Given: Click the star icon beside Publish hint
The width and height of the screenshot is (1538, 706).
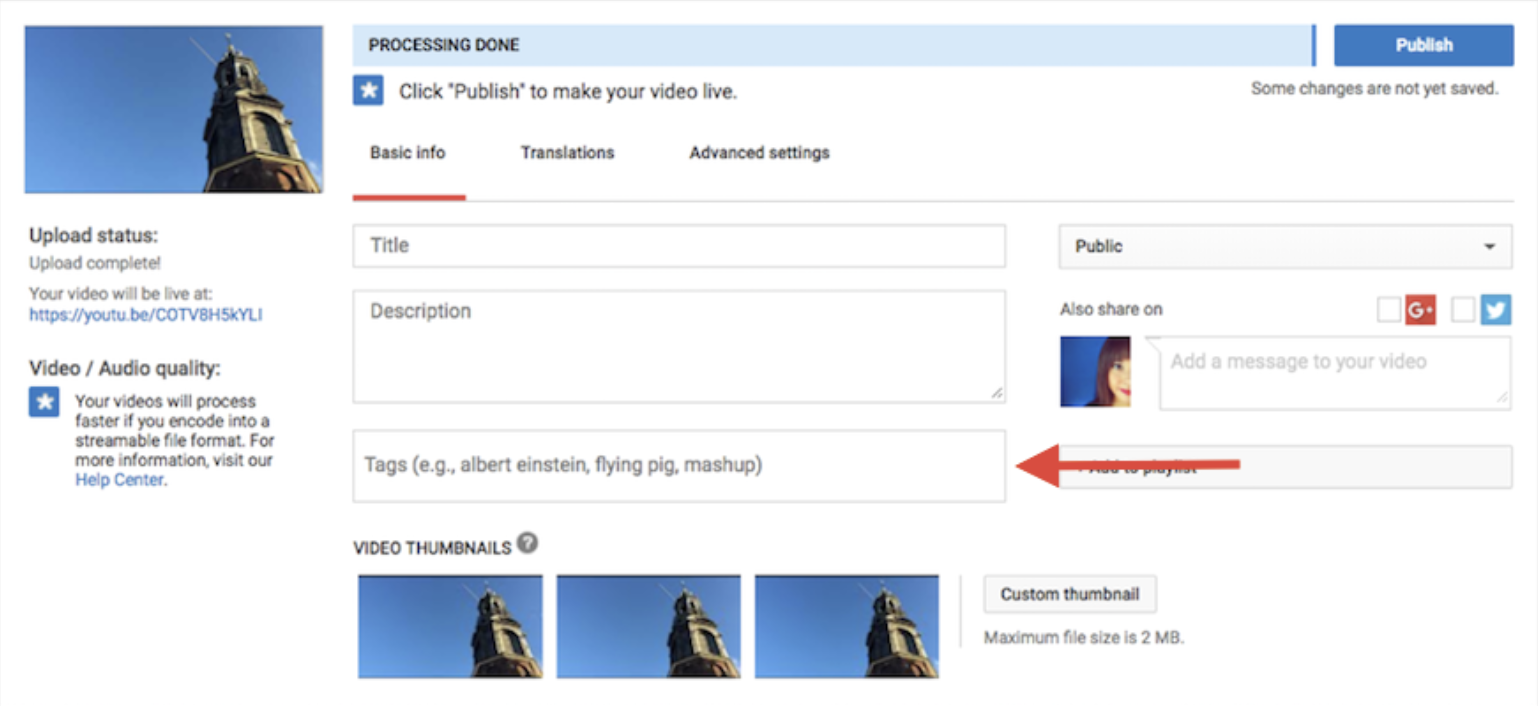Looking at the screenshot, I should (x=369, y=90).
